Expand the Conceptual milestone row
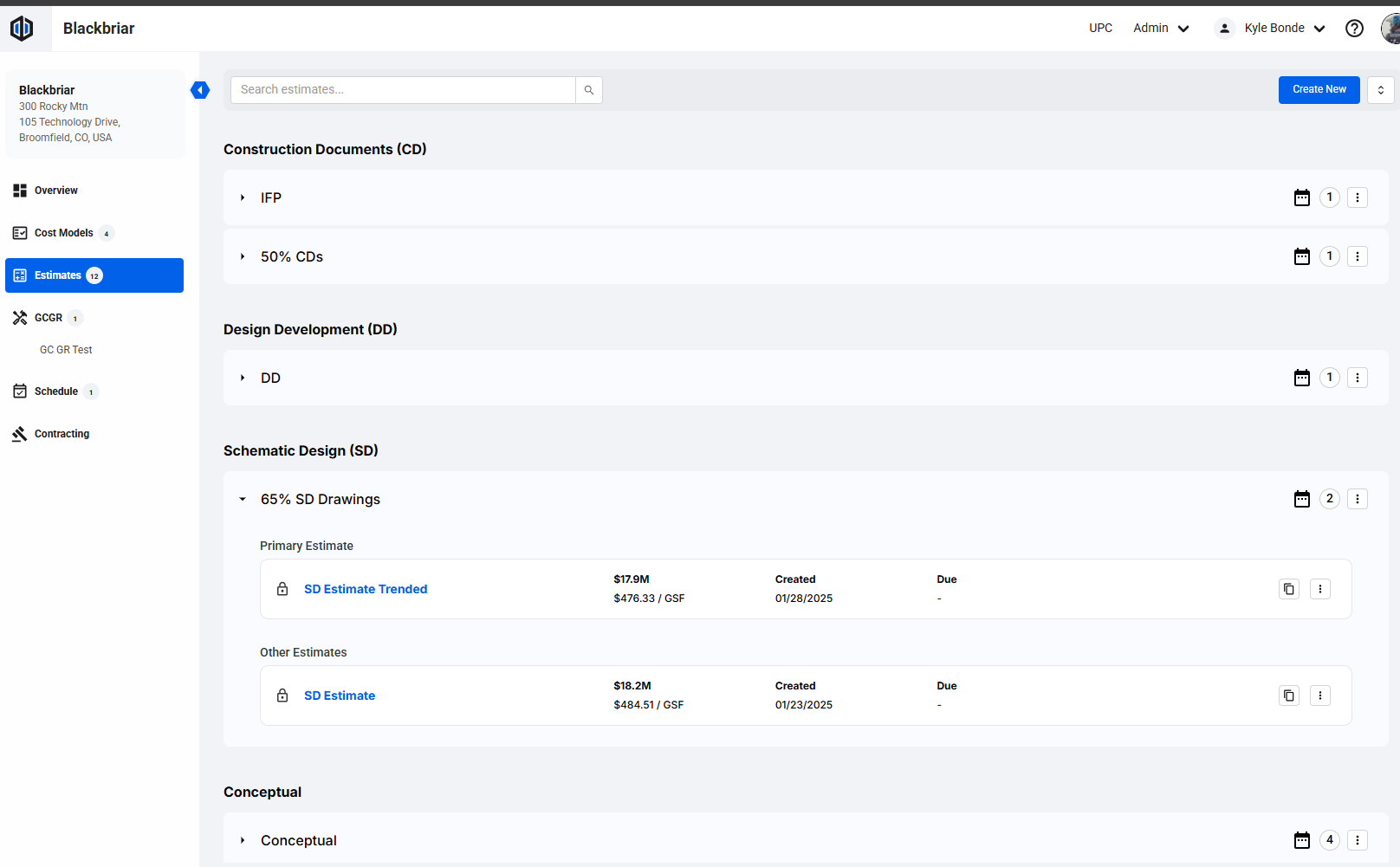The width and height of the screenshot is (1400, 867). (243, 840)
